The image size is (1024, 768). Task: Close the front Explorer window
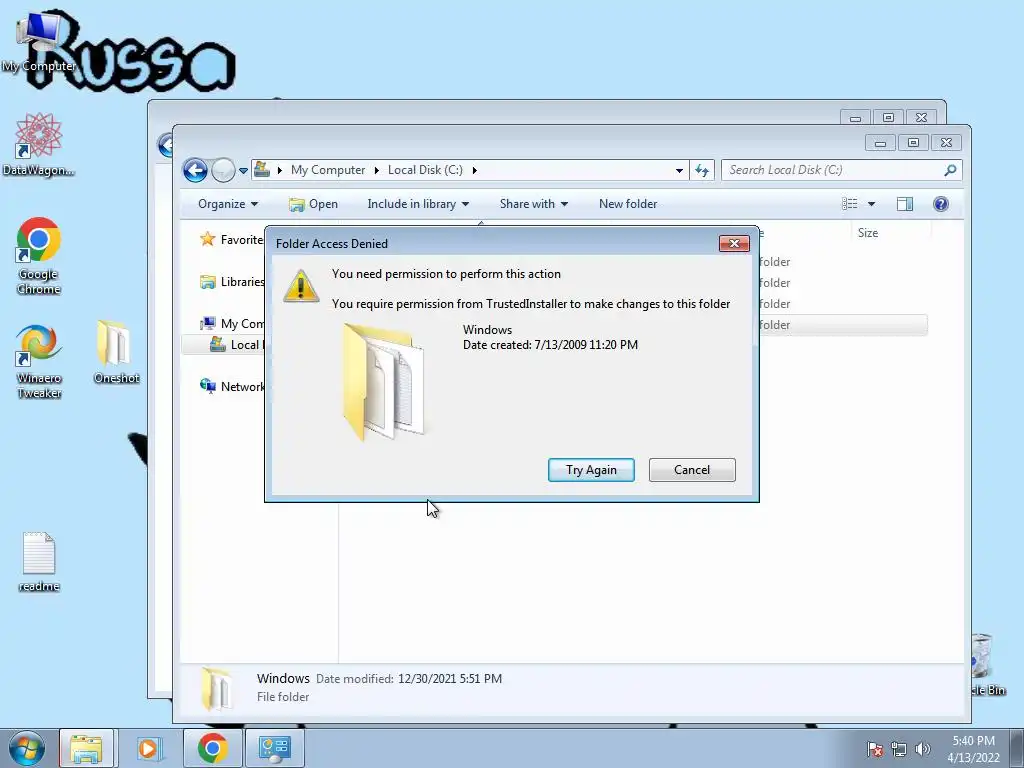pyautogui.click(x=946, y=142)
